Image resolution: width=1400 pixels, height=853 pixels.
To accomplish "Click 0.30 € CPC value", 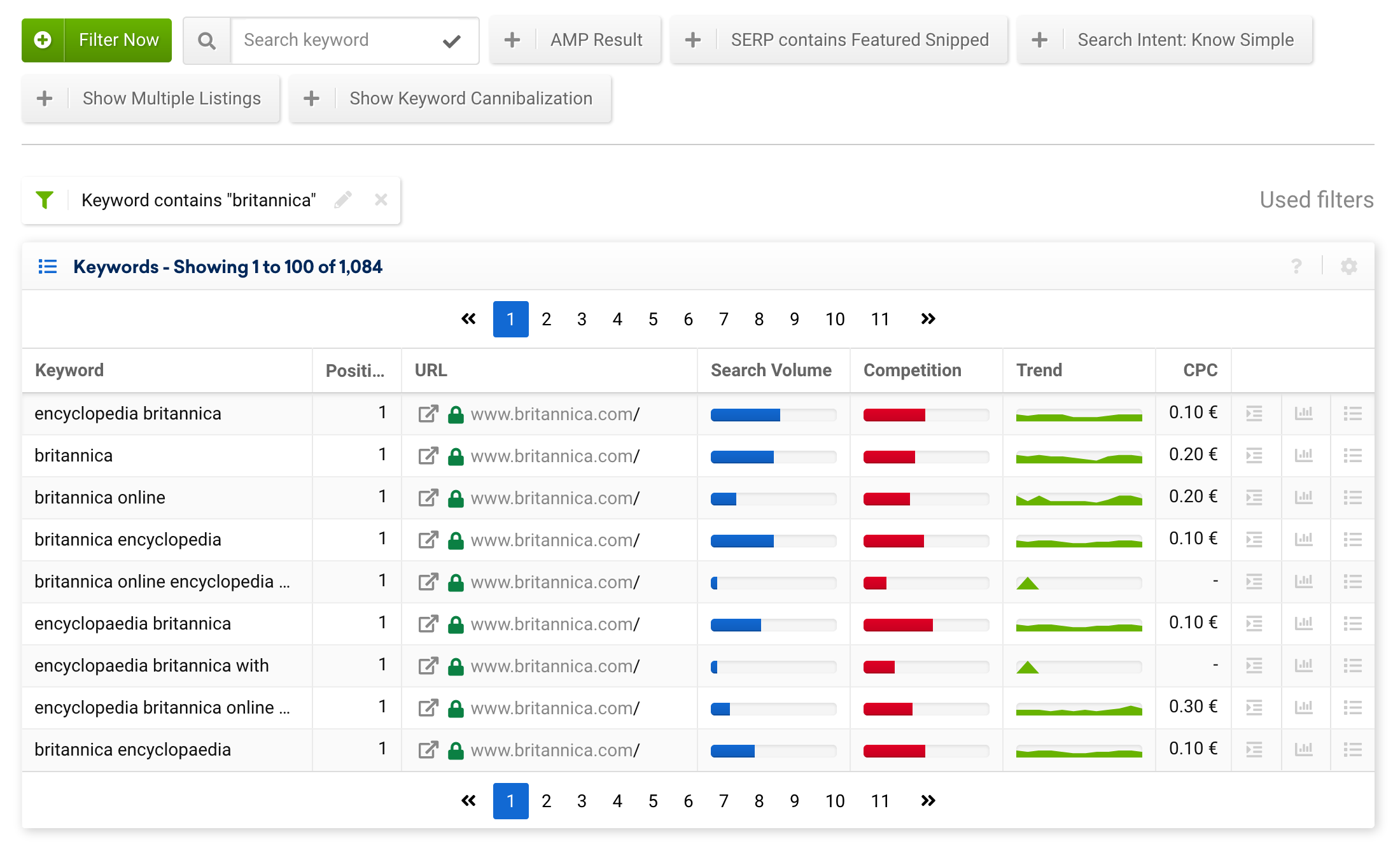I will coord(1193,707).
